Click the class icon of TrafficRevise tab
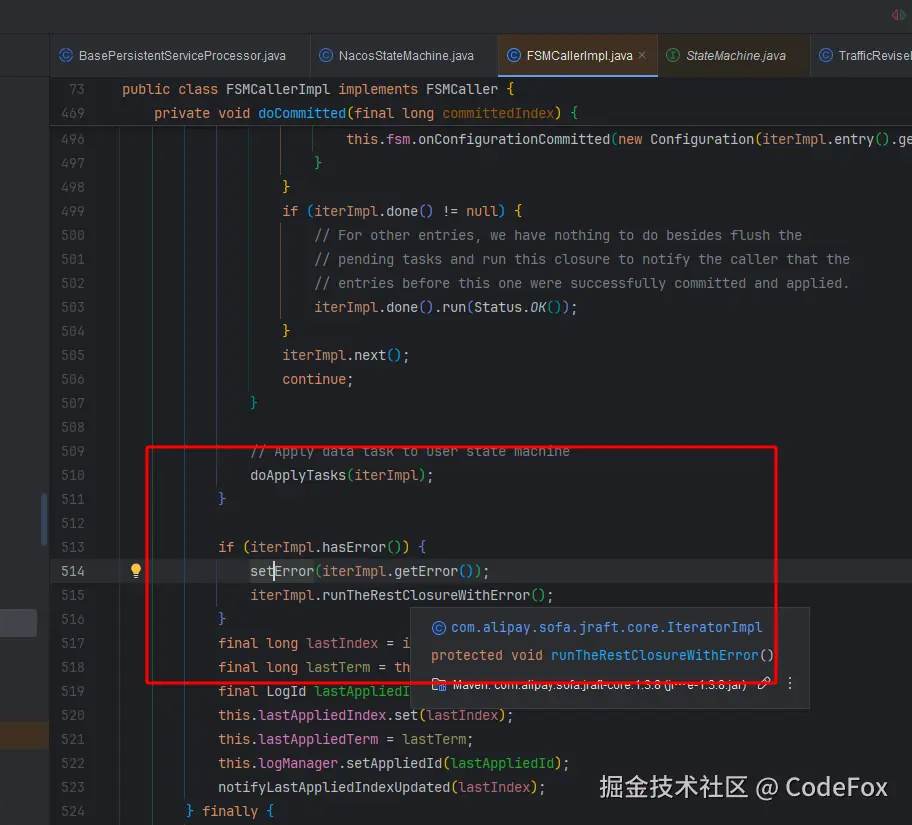Viewport: 912px width, 825px height. click(825, 55)
